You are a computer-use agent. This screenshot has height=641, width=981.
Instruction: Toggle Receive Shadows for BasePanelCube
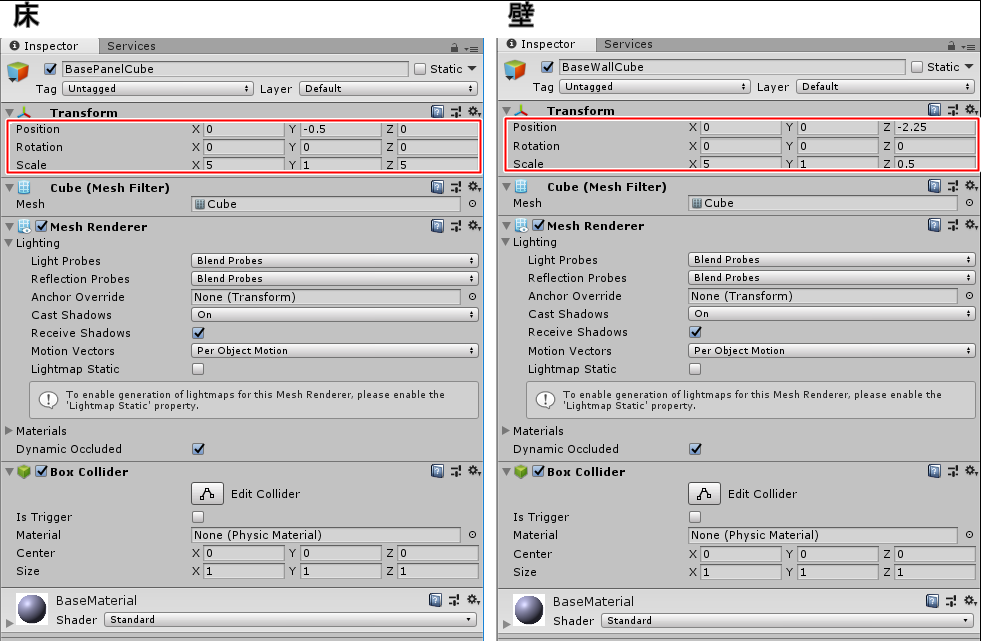[x=198, y=333]
